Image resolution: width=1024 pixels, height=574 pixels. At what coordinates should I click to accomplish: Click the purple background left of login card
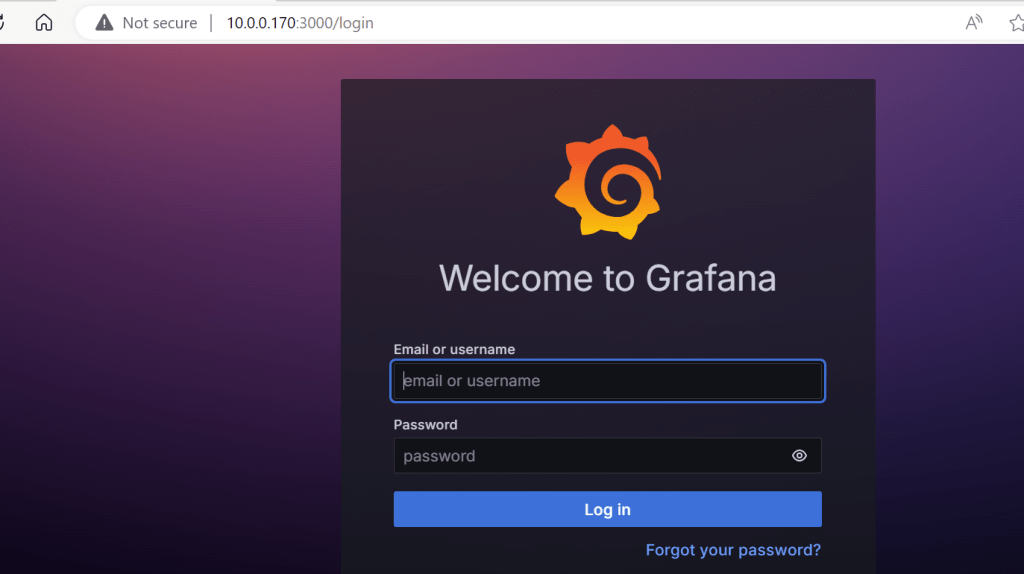coord(170,300)
